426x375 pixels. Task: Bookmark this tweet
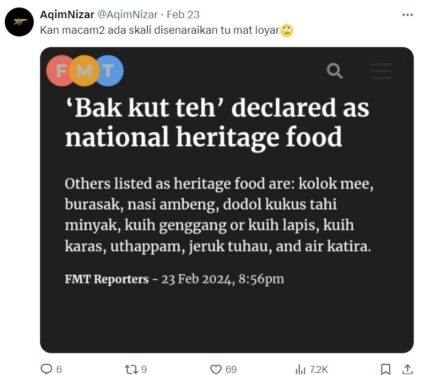point(385,369)
